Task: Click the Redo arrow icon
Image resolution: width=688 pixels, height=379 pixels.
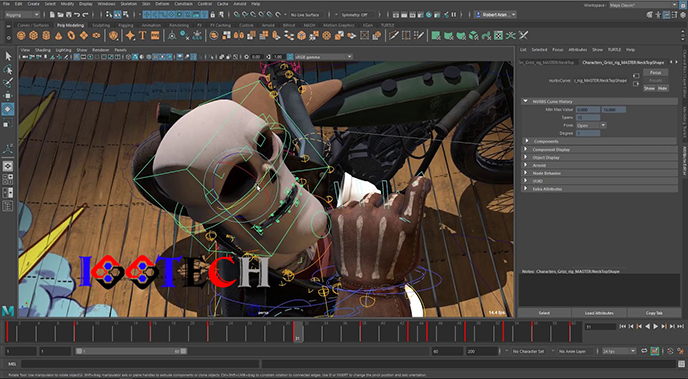Action: 86,14
